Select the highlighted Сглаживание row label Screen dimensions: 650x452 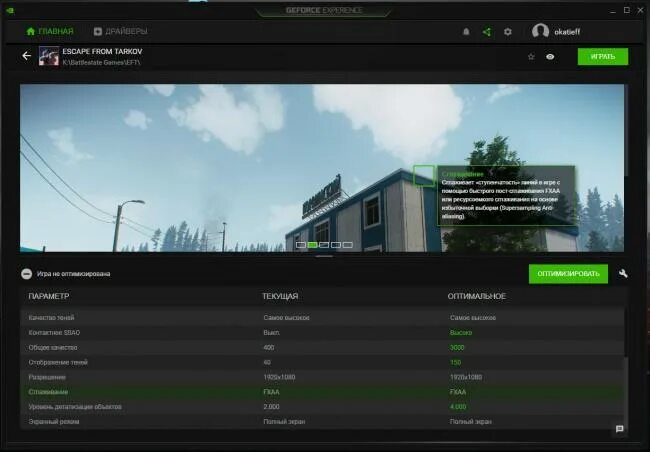(x=48, y=392)
